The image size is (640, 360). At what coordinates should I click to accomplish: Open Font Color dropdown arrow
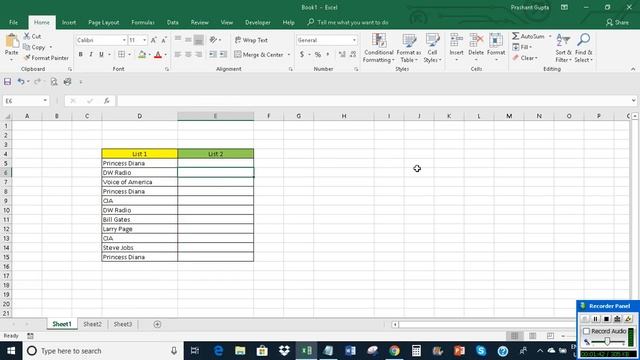(165, 54)
